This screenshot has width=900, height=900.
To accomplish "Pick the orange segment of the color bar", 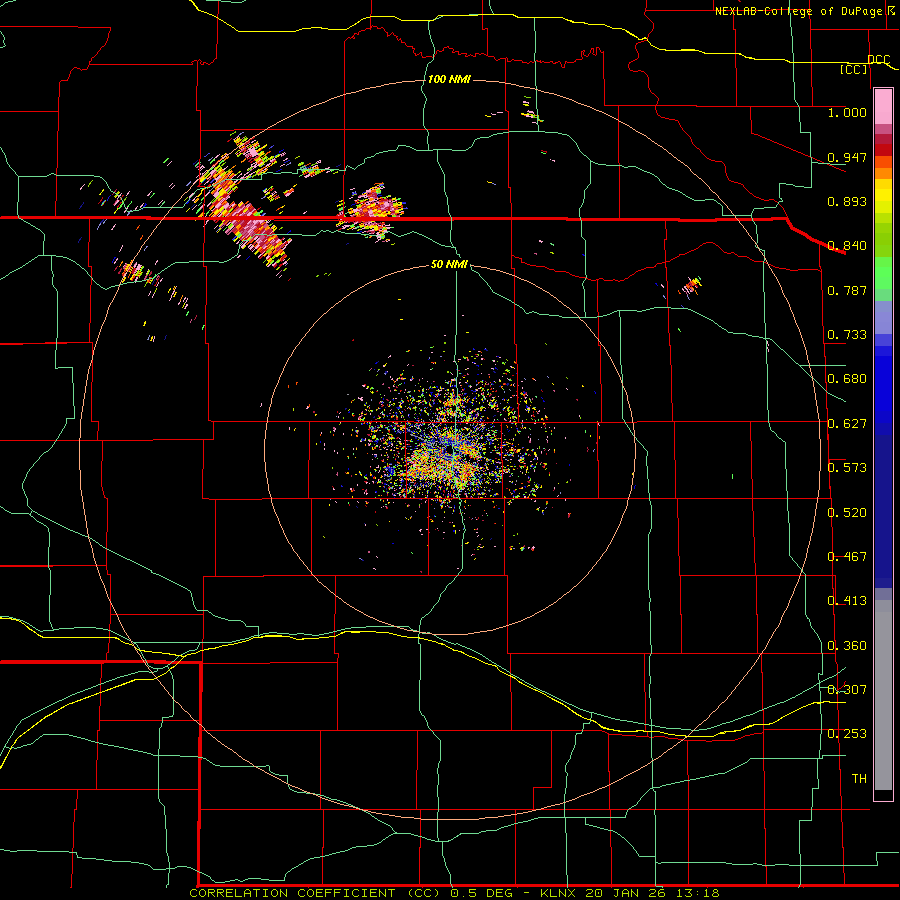I will (x=883, y=173).
